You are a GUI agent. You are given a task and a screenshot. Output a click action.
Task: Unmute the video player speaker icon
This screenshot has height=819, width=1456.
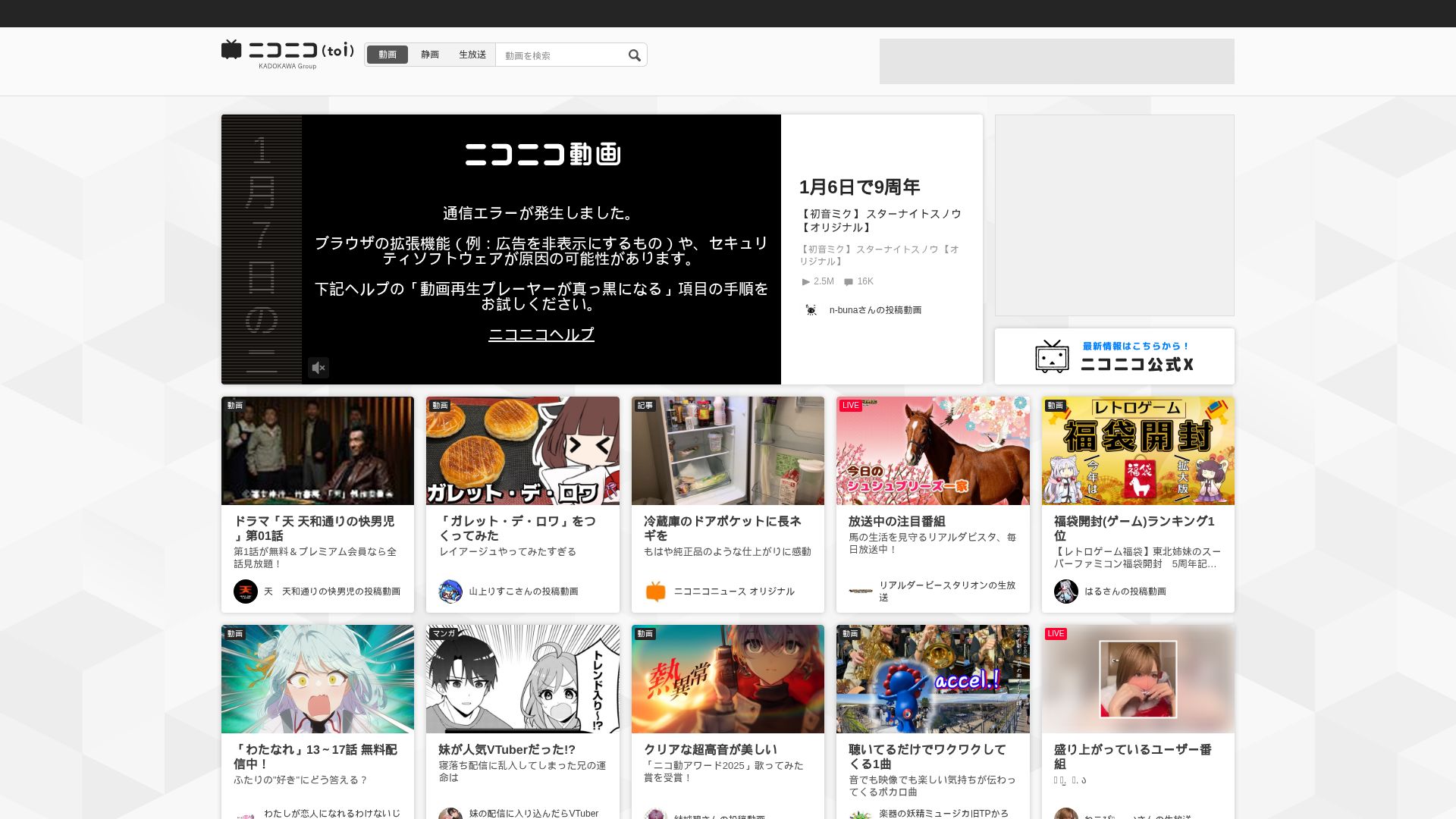[318, 368]
